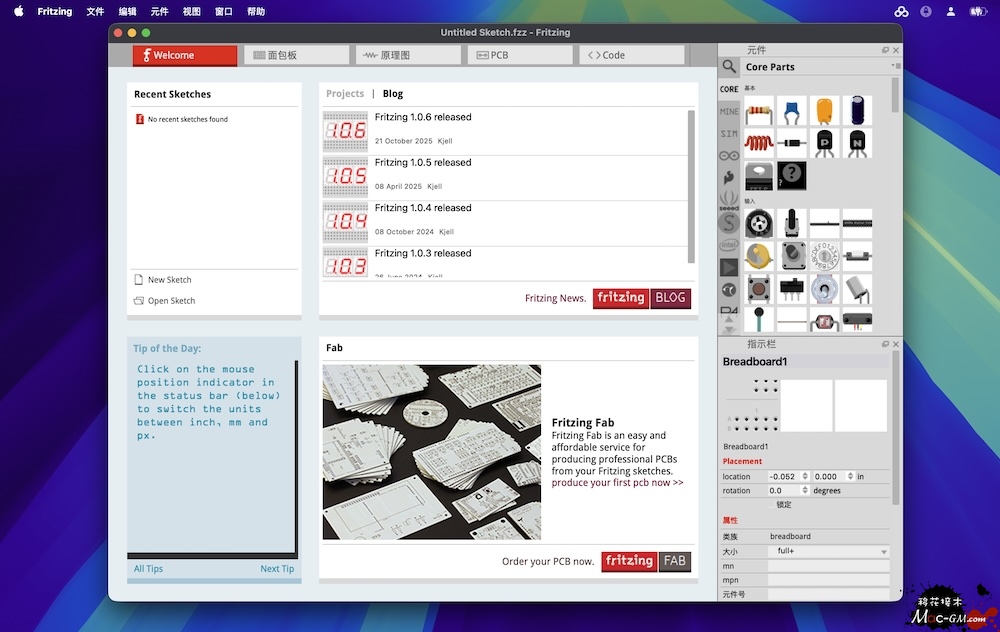Choose the PNP transistor part
Image resolution: width=1000 pixels, height=632 pixels.
click(824, 143)
